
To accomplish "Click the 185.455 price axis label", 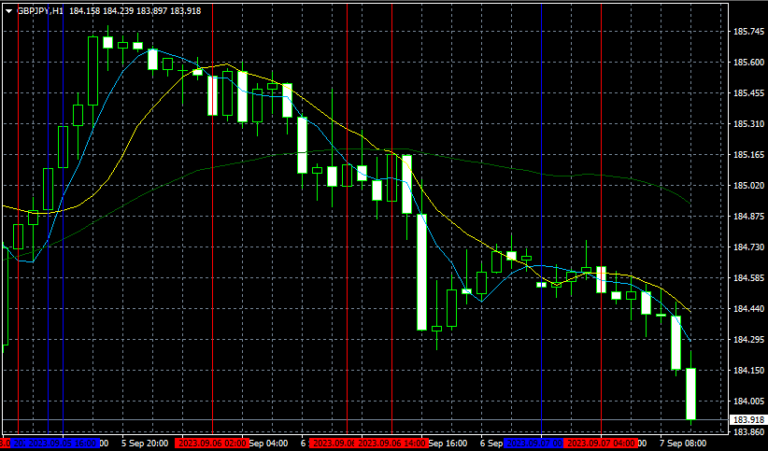I will coord(748,93).
